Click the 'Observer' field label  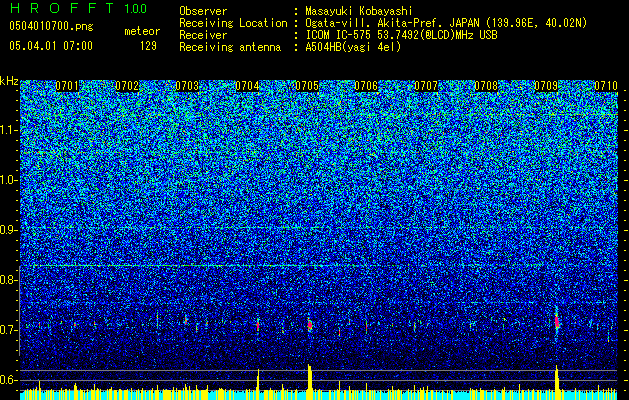pos(203,11)
